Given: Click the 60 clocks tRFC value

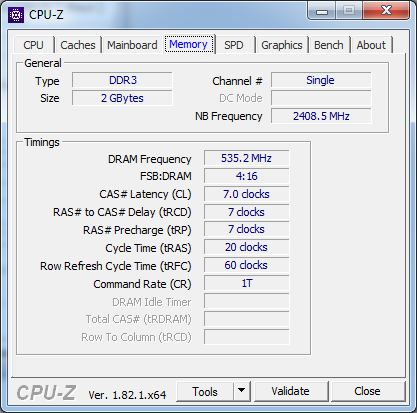Looking at the screenshot, I should [247, 266].
